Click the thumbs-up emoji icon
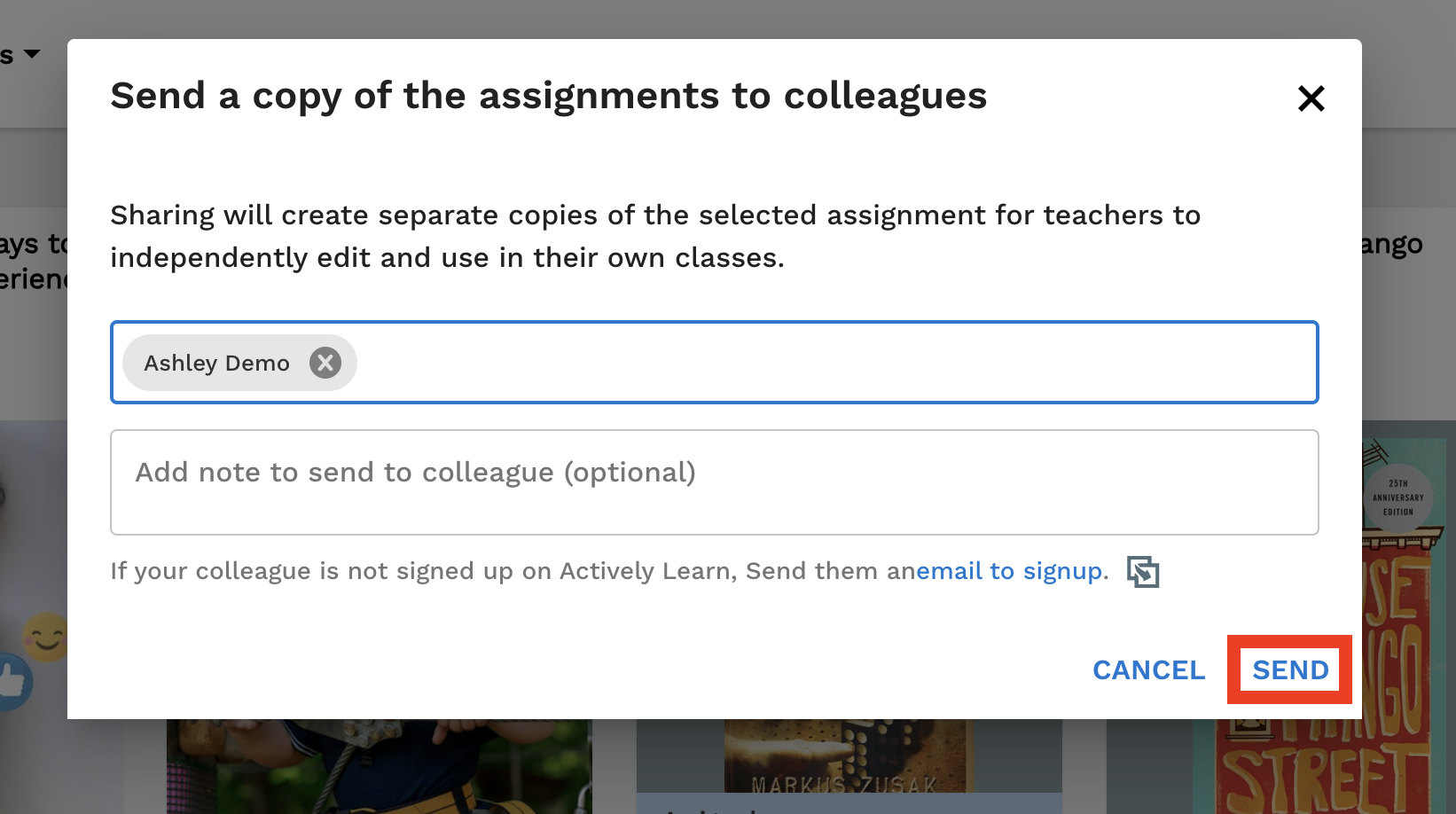This screenshot has height=814, width=1456. [x=14, y=681]
